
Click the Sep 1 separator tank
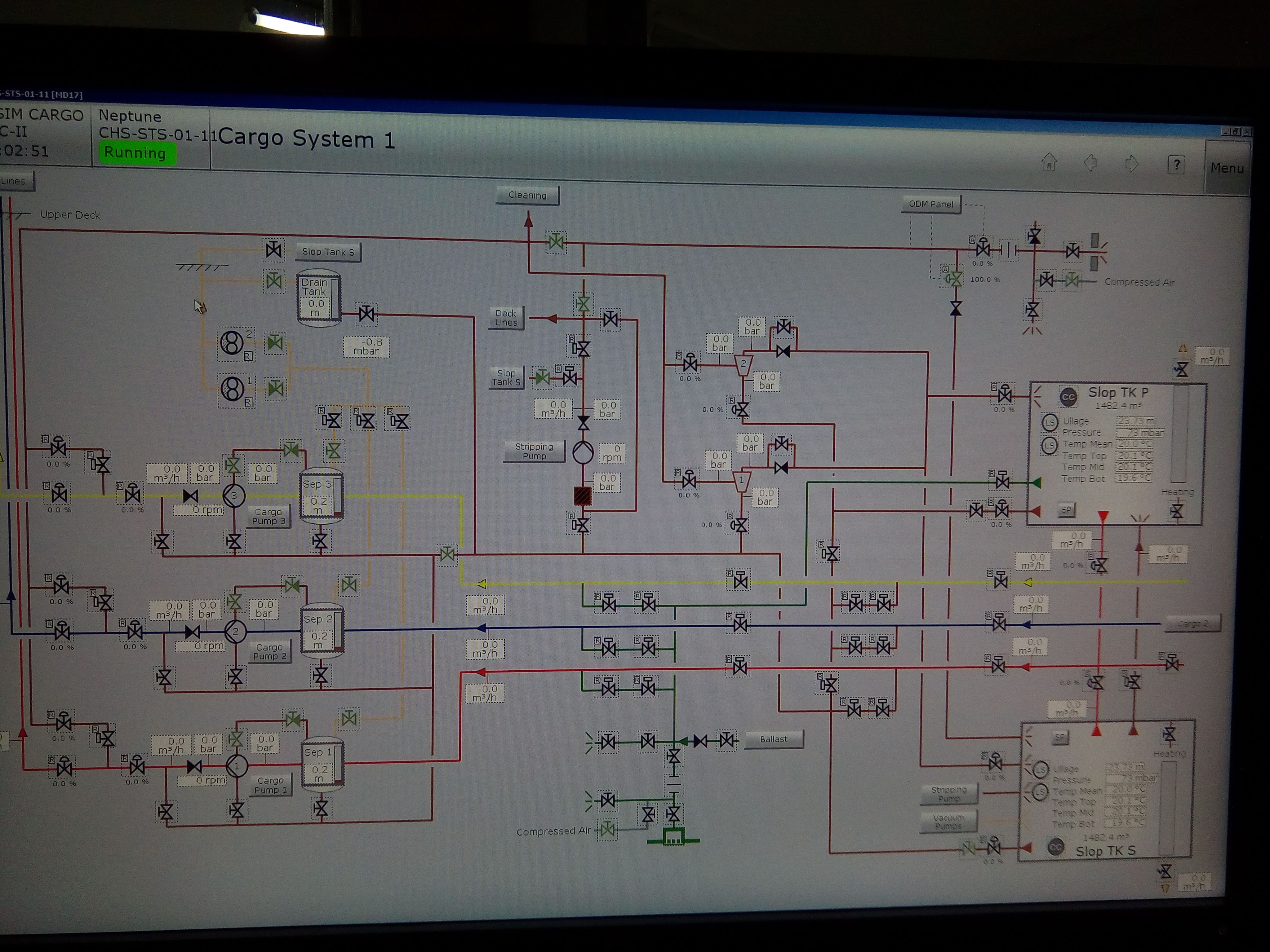click(323, 764)
